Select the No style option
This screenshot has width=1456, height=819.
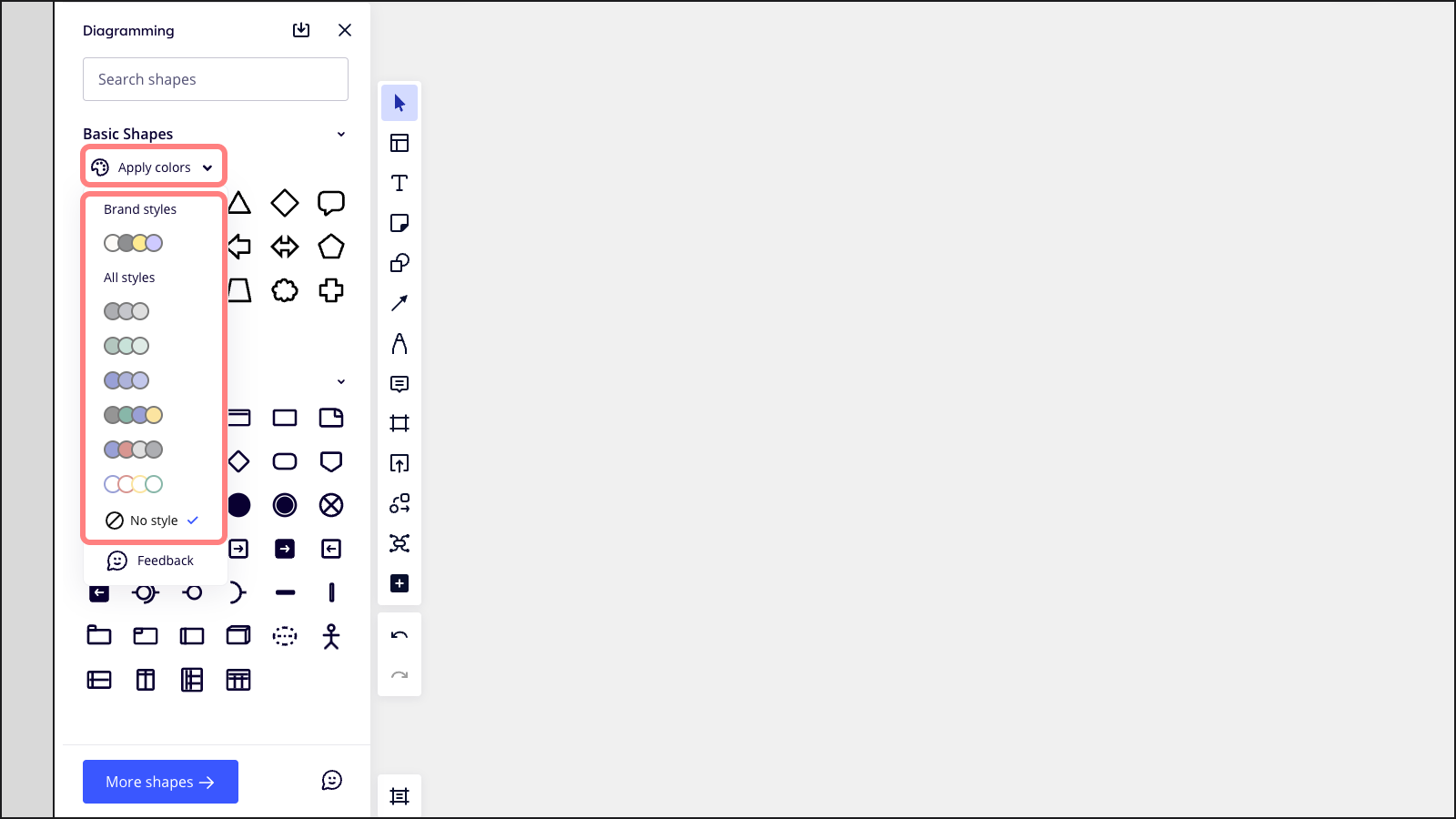pos(153,521)
